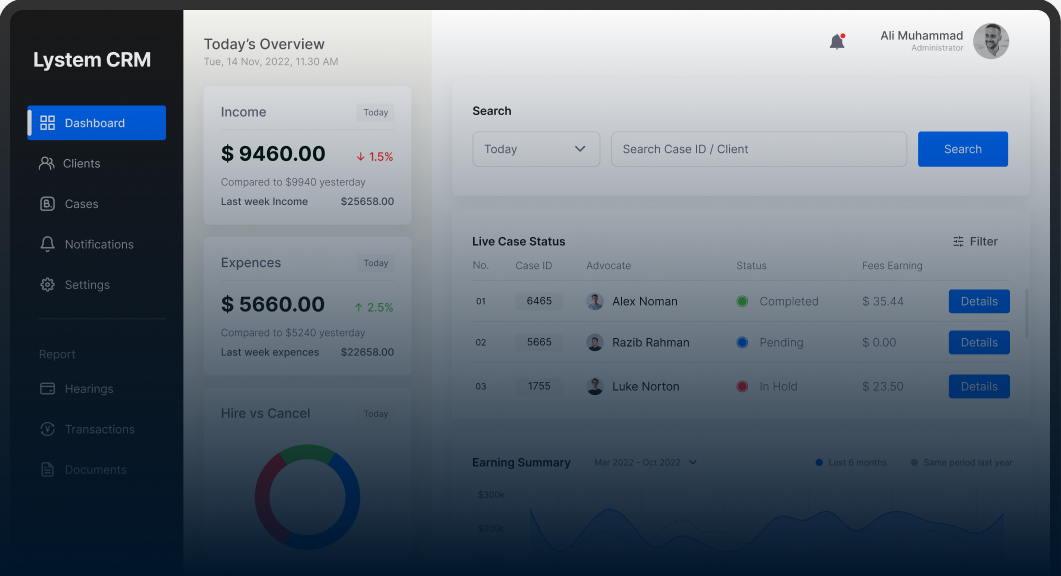Viewport: 1061px width, 576px height.
Task: Click the Cases icon in sidebar
Action: [x=47, y=204]
